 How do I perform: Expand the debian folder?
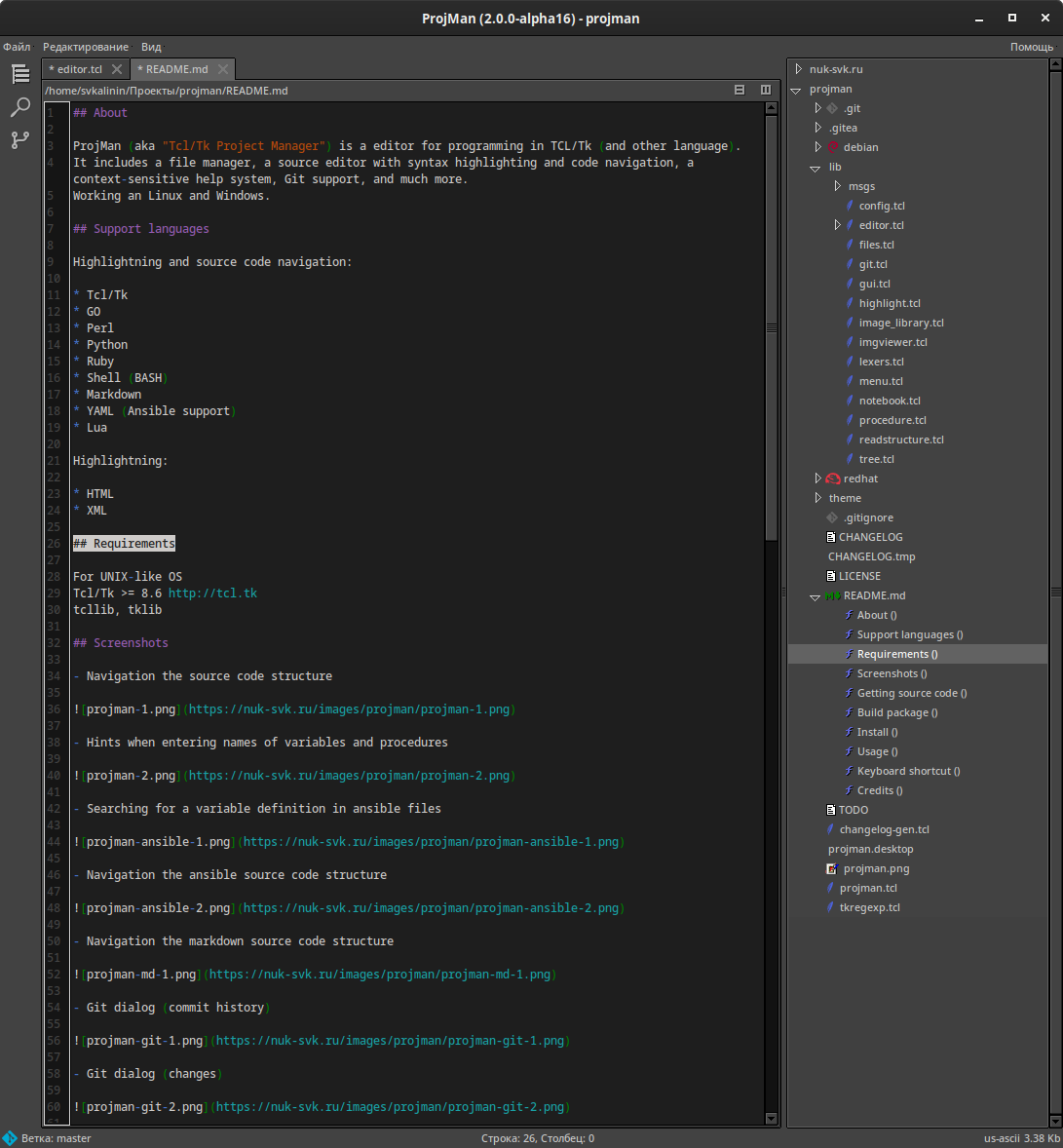817,146
